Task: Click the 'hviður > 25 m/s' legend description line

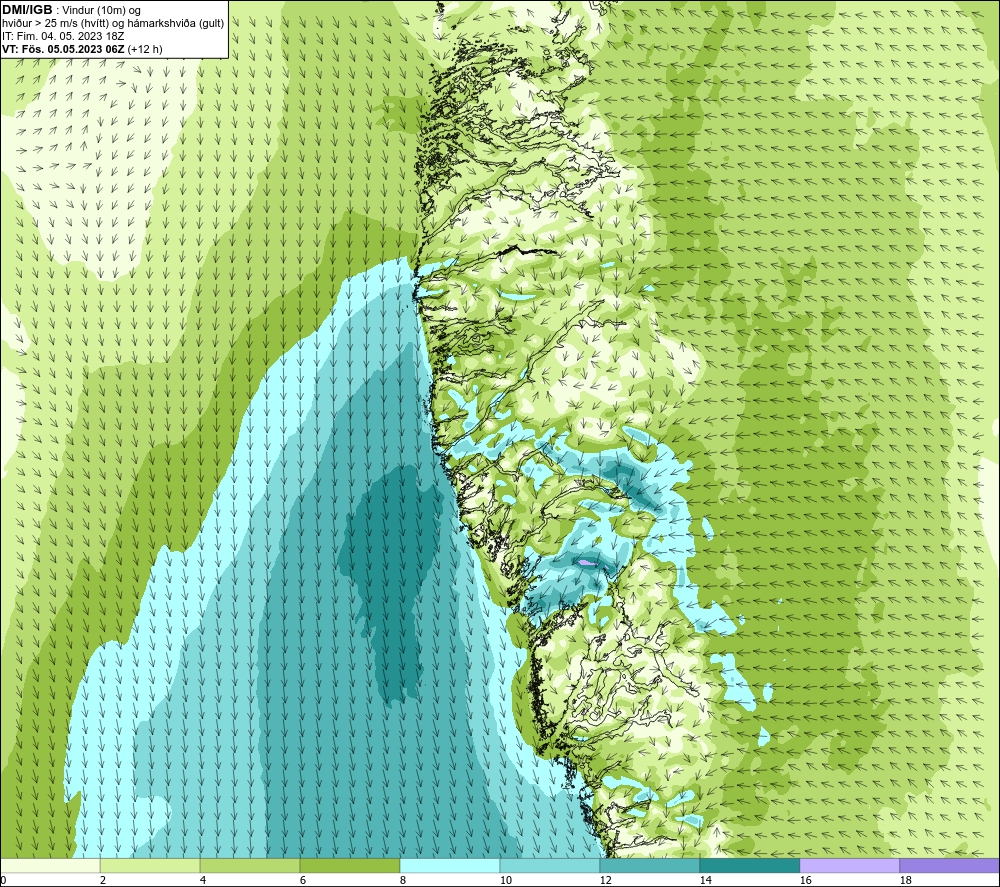Action: [113, 24]
